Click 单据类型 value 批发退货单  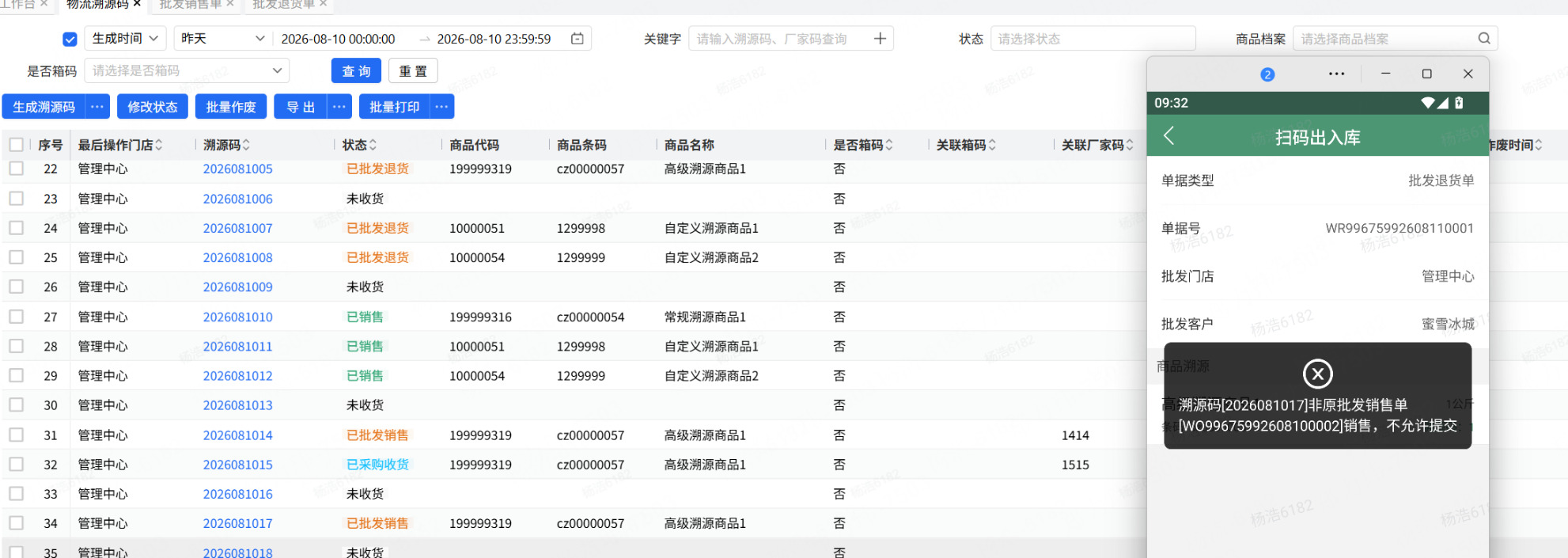[1441, 180]
